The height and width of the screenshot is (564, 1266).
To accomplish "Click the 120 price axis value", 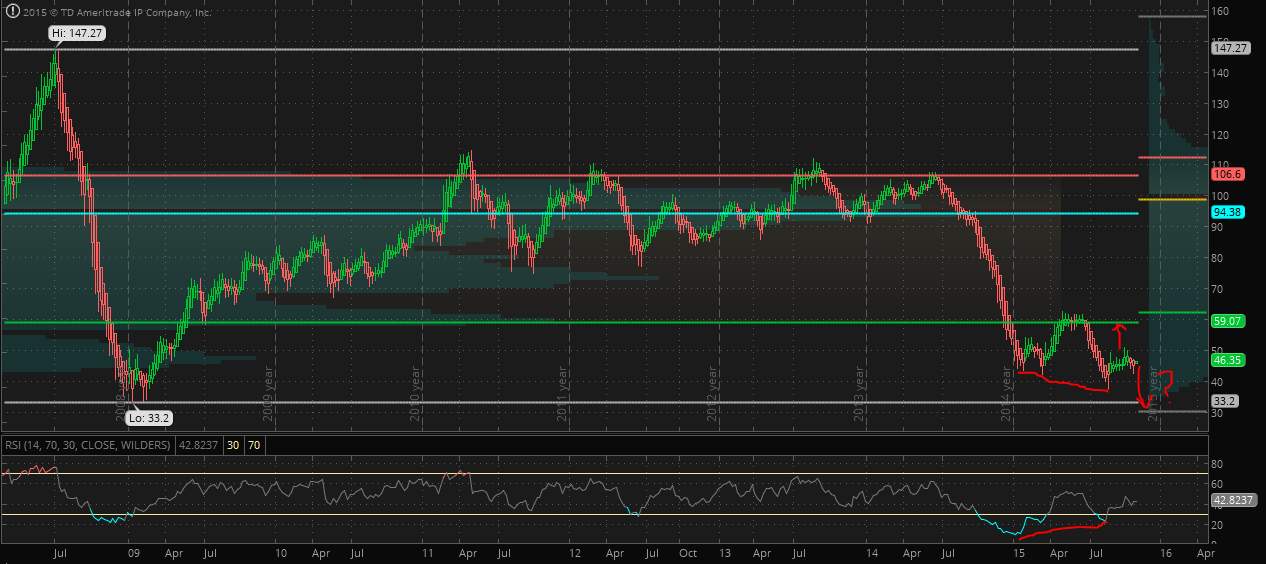I will pyautogui.click(x=1220, y=135).
